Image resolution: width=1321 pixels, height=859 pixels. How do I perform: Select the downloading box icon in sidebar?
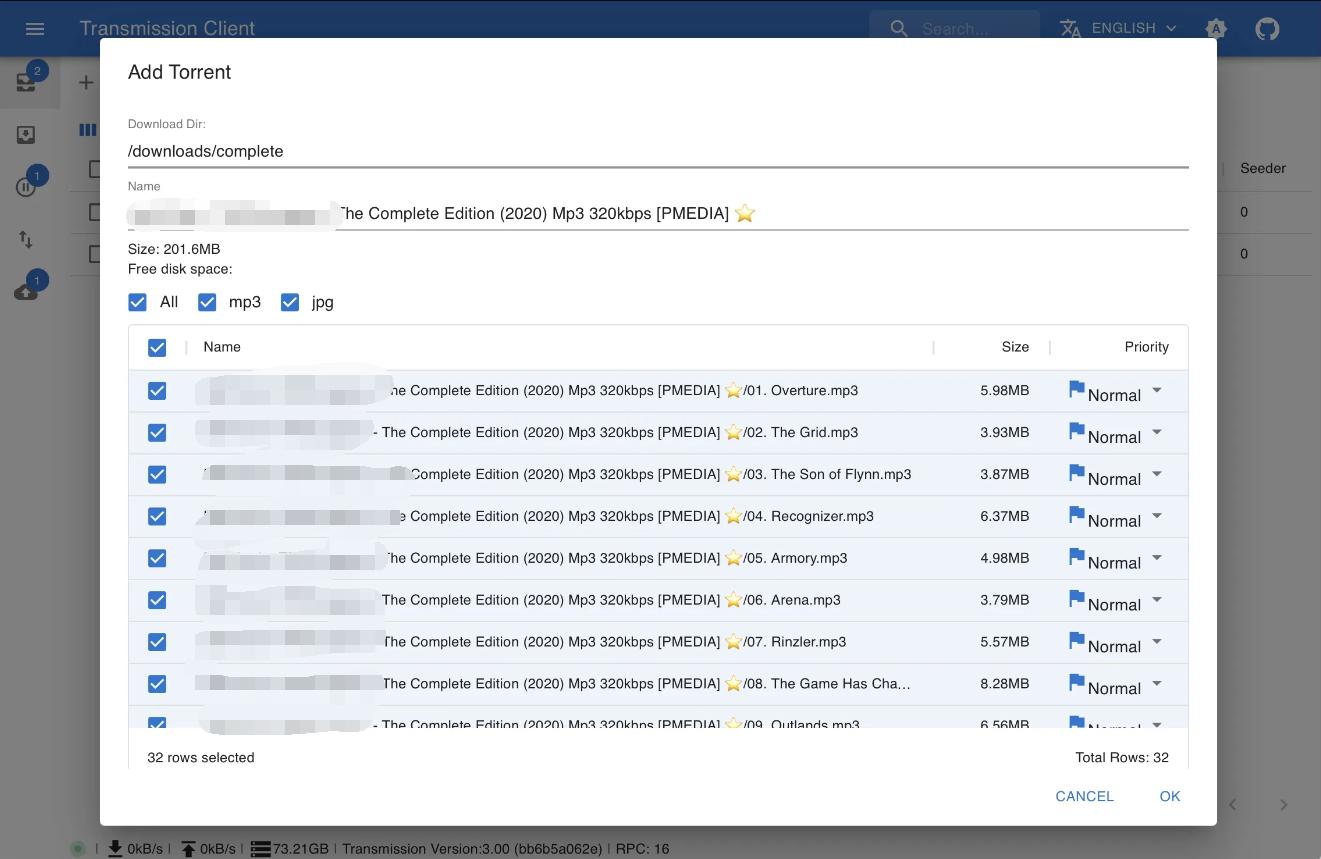pyautogui.click(x=26, y=134)
